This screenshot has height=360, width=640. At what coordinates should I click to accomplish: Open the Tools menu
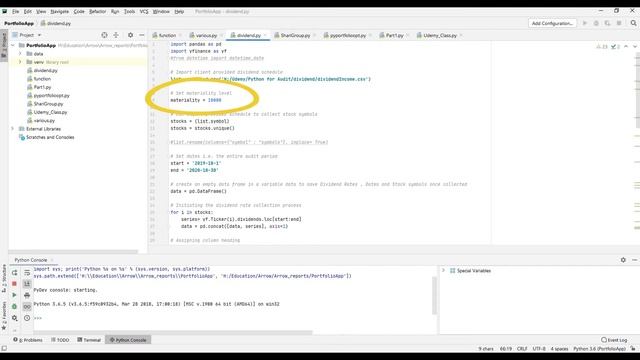point(129,11)
